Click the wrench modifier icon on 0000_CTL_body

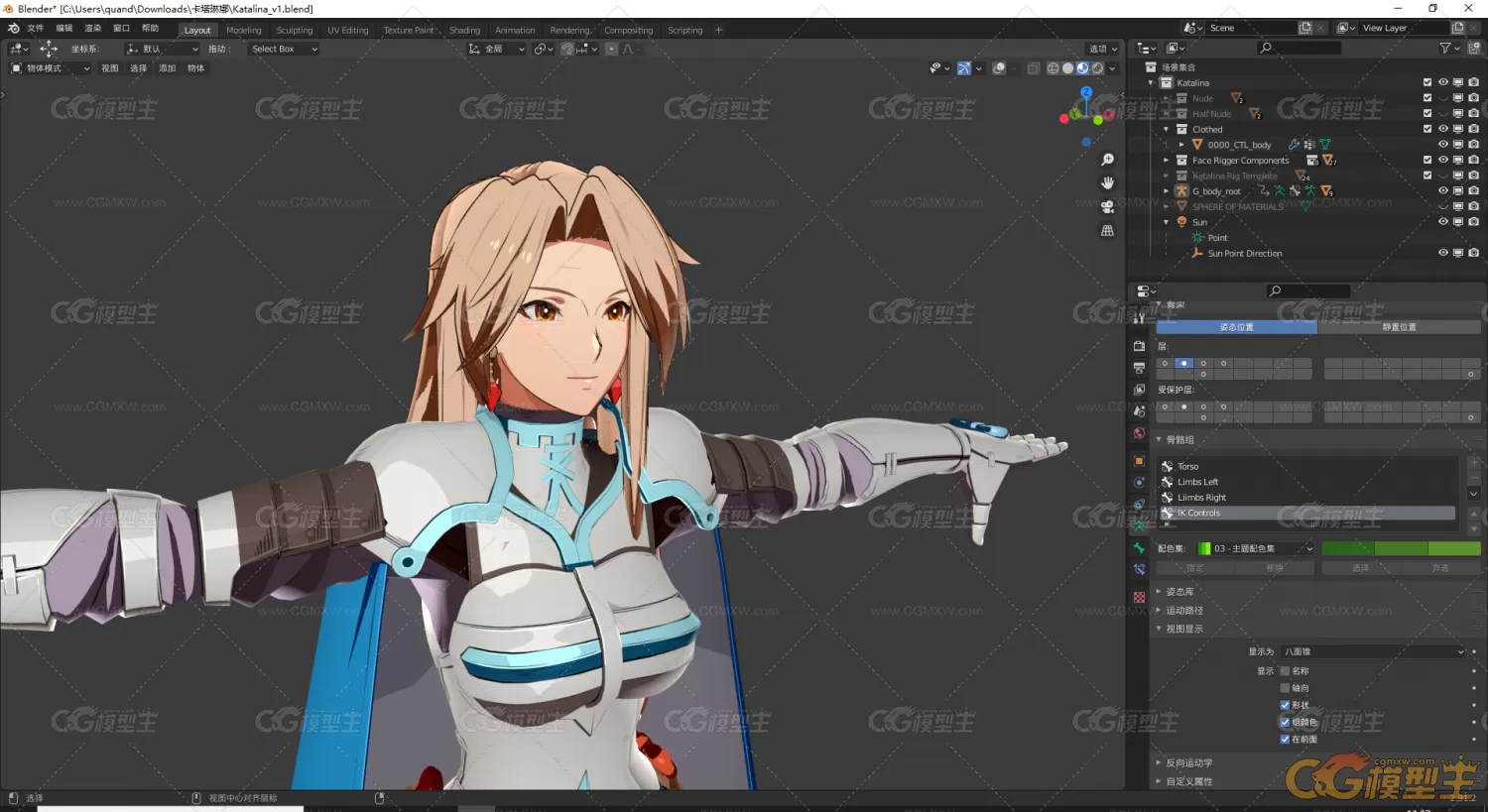(1294, 145)
